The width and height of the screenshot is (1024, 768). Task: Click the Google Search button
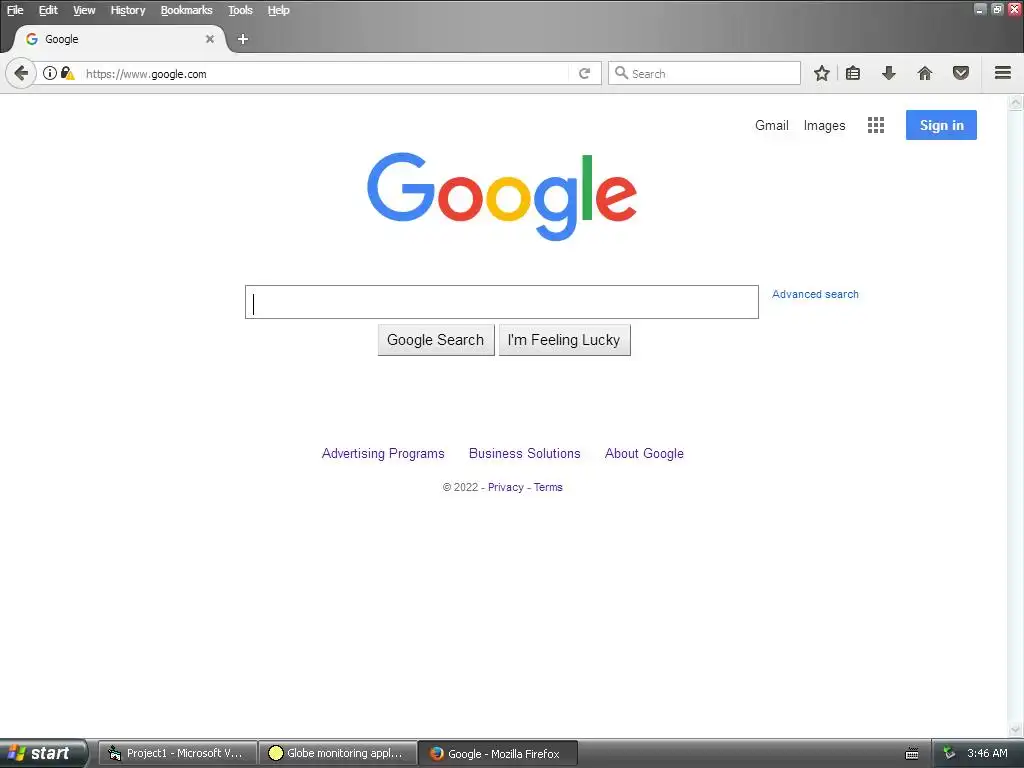[x=436, y=340]
